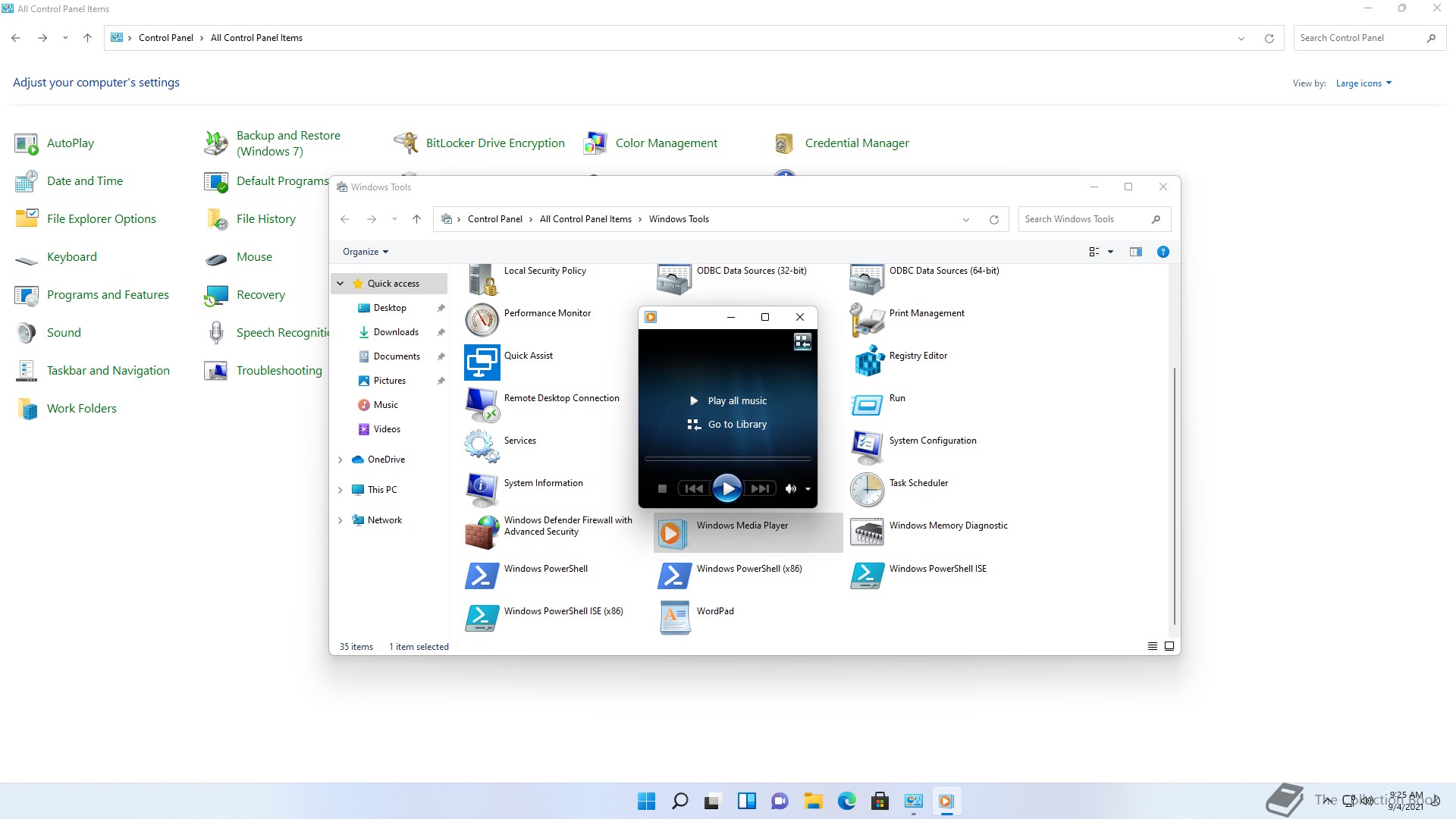Expand Network in navigation pane
The width and height of the screenshot is (1456, 819).
(x=340, y=520)
